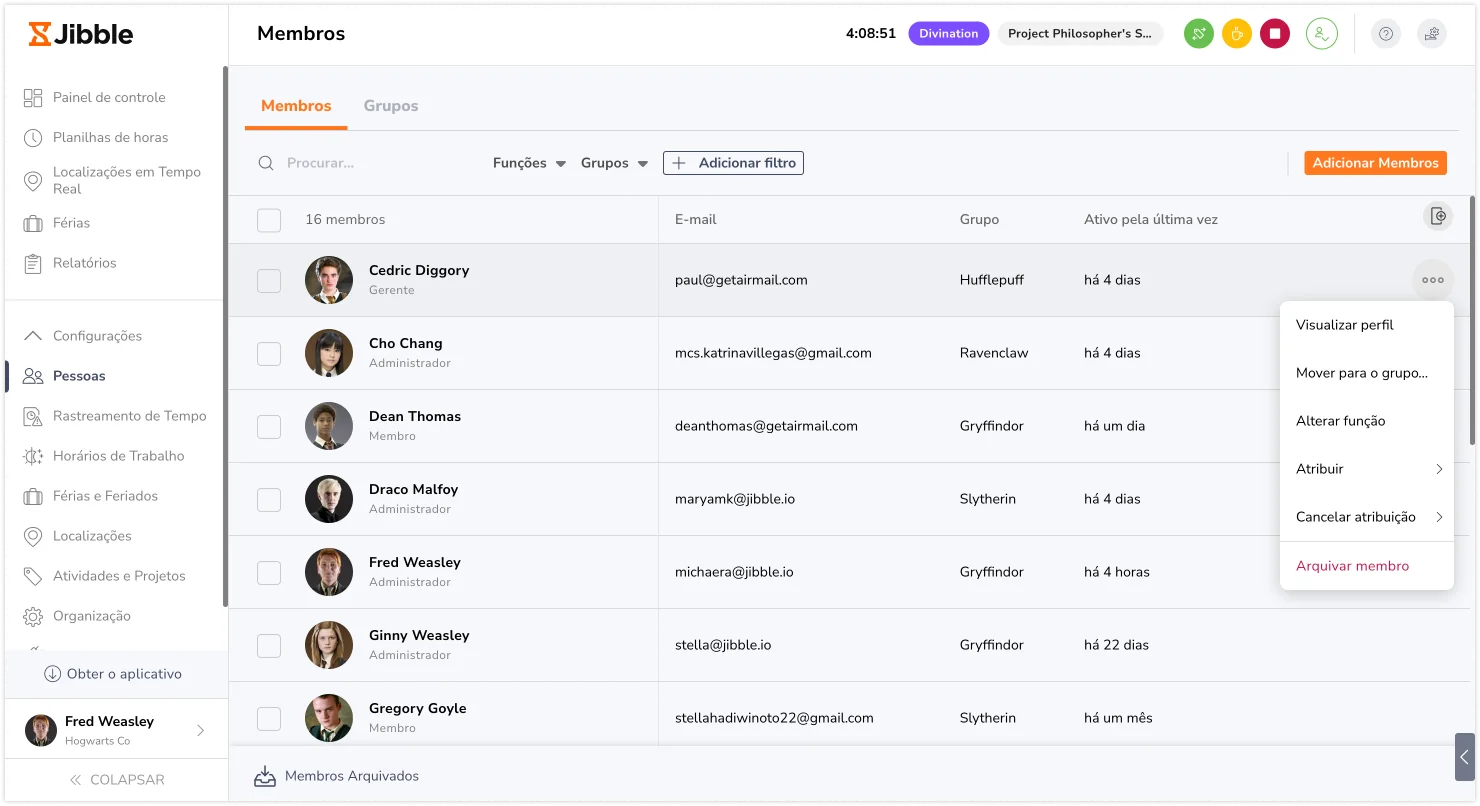The height and width of the screenshot is (806, 1480).
Task: Select all members header checkbox
Action: coord(269,220)
